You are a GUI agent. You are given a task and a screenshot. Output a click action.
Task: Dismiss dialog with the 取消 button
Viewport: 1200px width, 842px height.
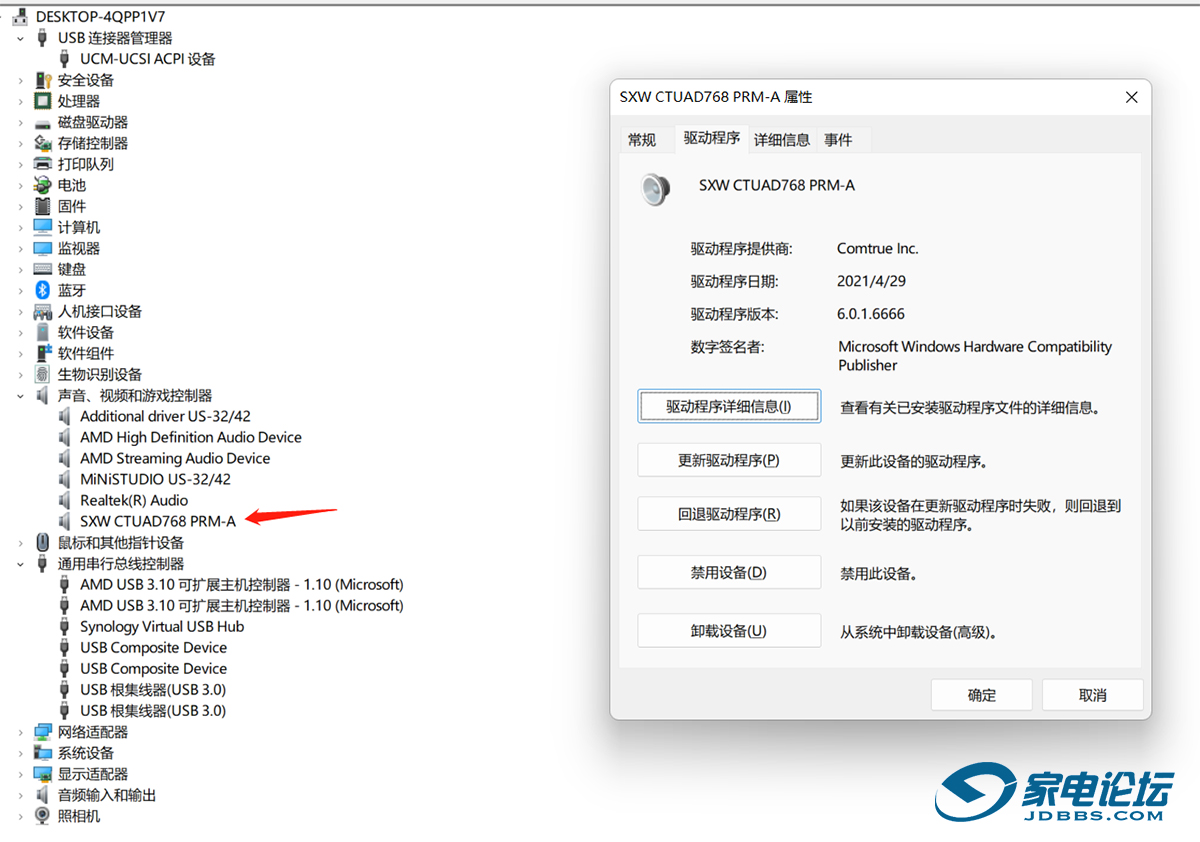pos(1093,695)
